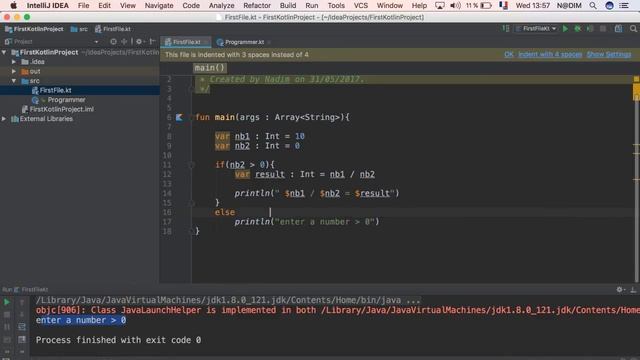Toggle the fold marker at main's closing brace
640x360 pixels.
point(191,231)
